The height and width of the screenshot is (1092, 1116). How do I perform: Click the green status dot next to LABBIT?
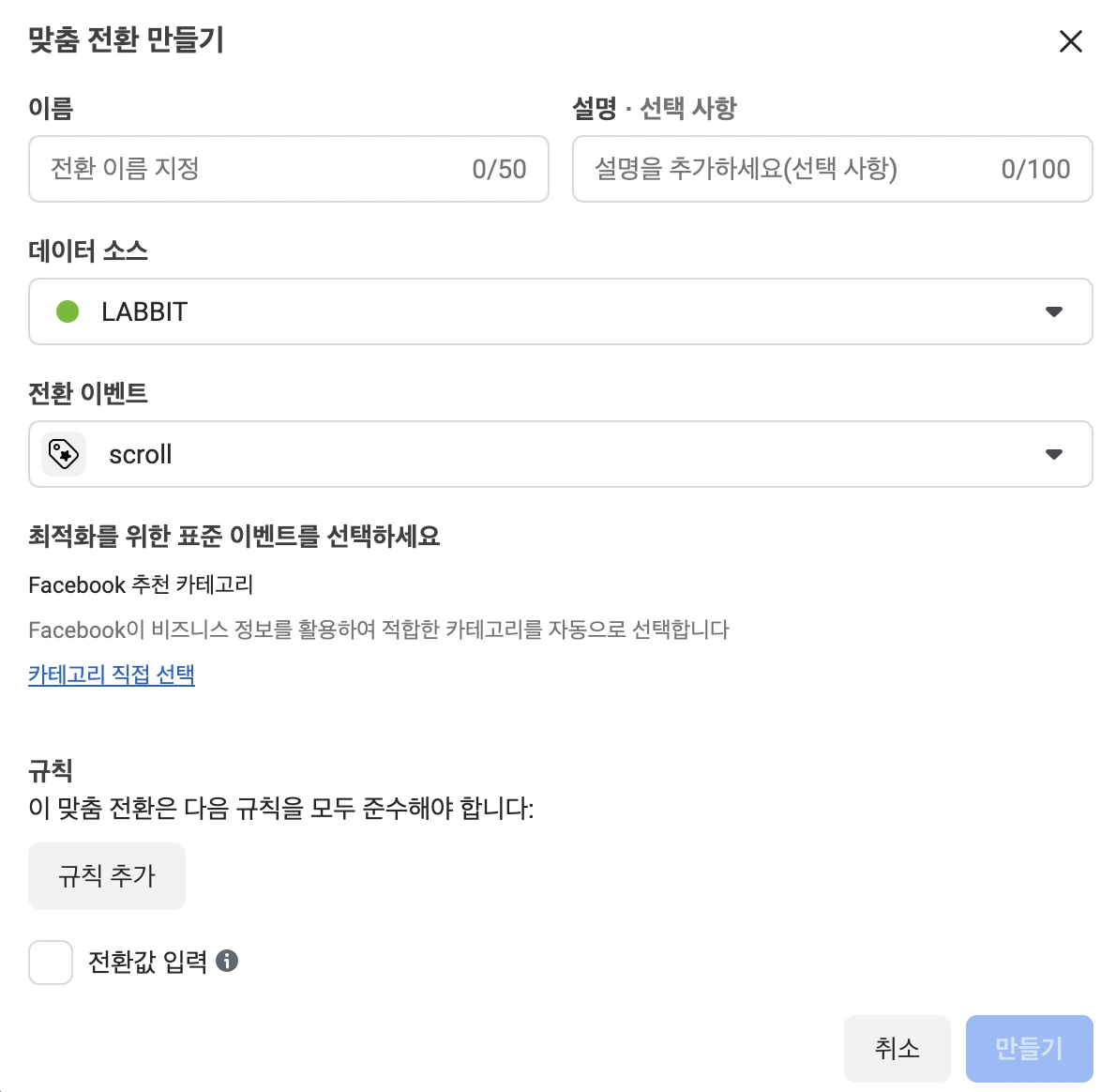coord(67,311)
